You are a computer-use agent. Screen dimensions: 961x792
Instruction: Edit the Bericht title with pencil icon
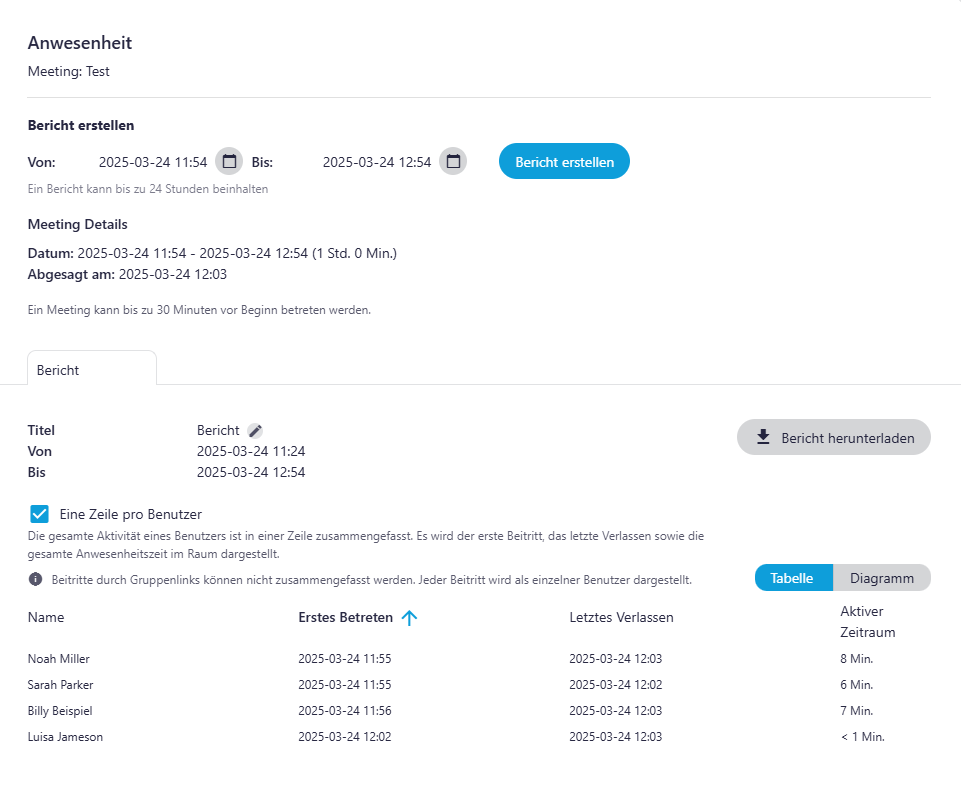tap(255, 431)
